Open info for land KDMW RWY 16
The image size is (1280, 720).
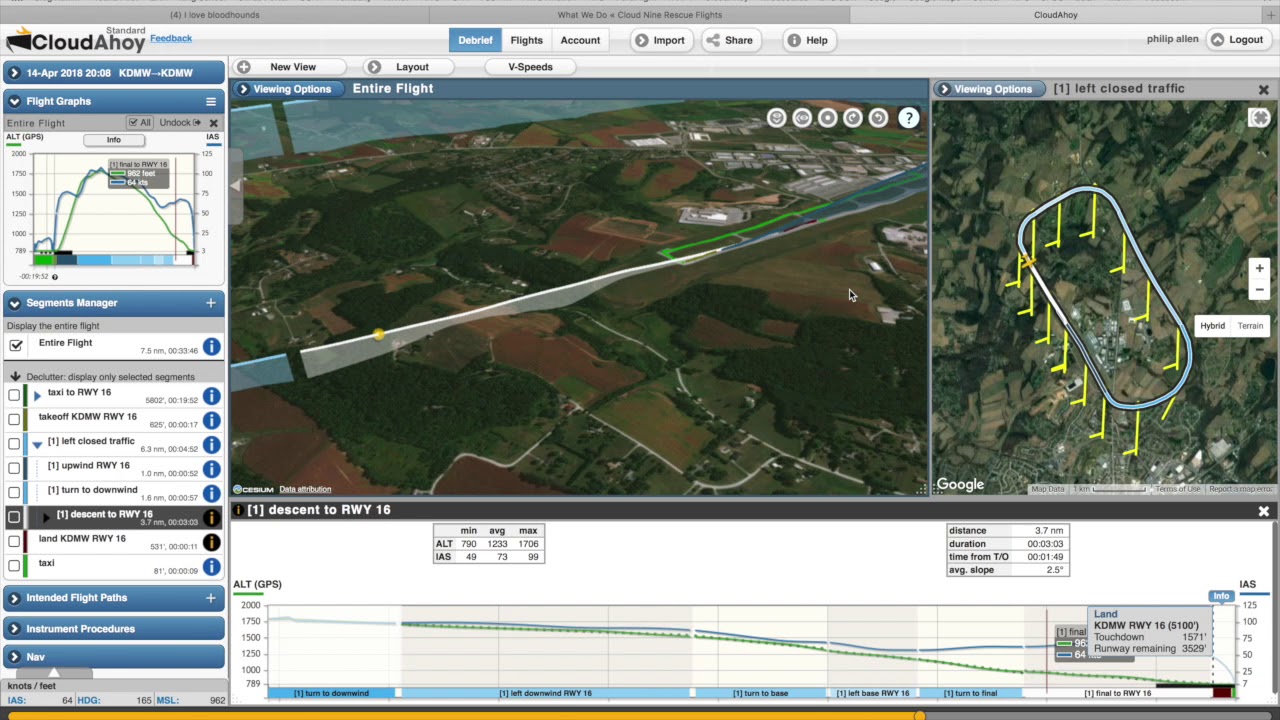coord(212,542)
